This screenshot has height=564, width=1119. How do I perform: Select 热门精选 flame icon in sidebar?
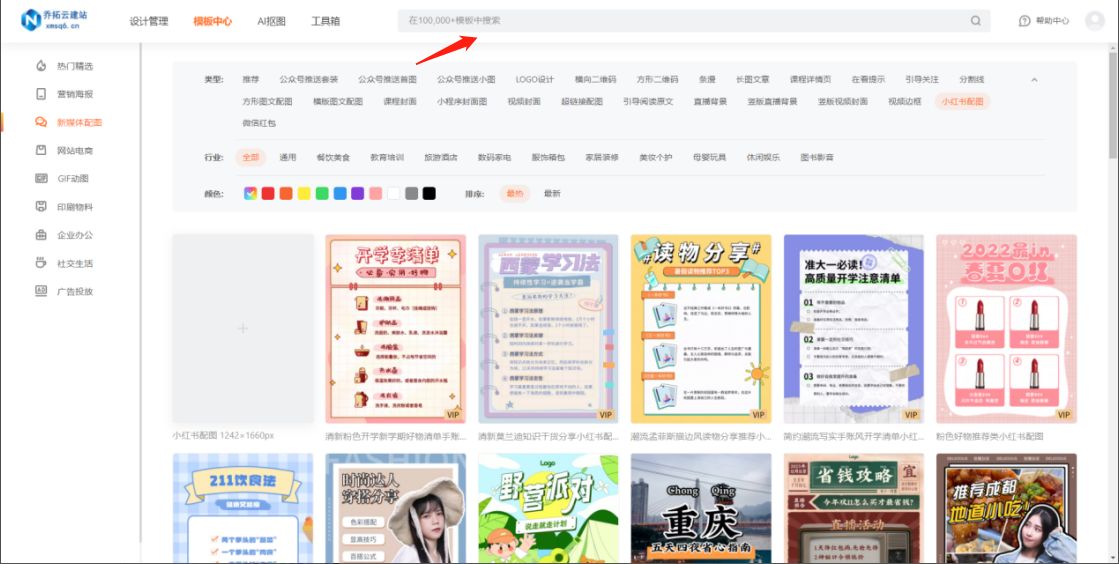click(x=41, y=66)
